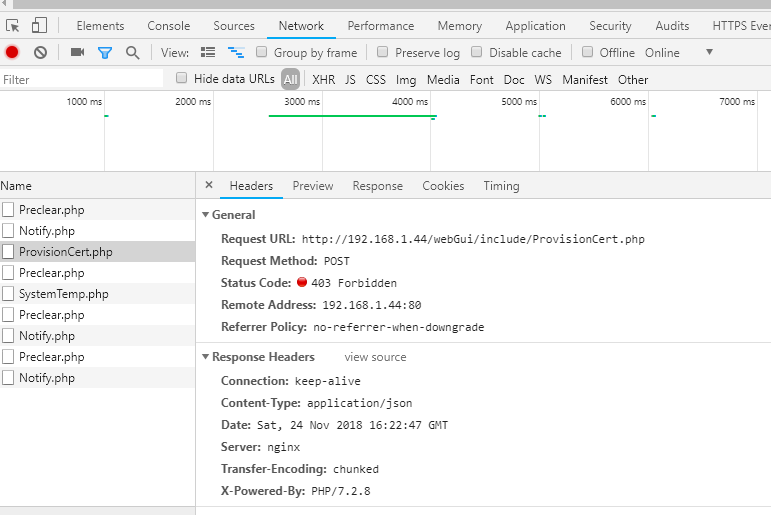Viewport: 771px width, 515px height.
Task: Filter requests by Doc
Action: [x=514, y=80]
